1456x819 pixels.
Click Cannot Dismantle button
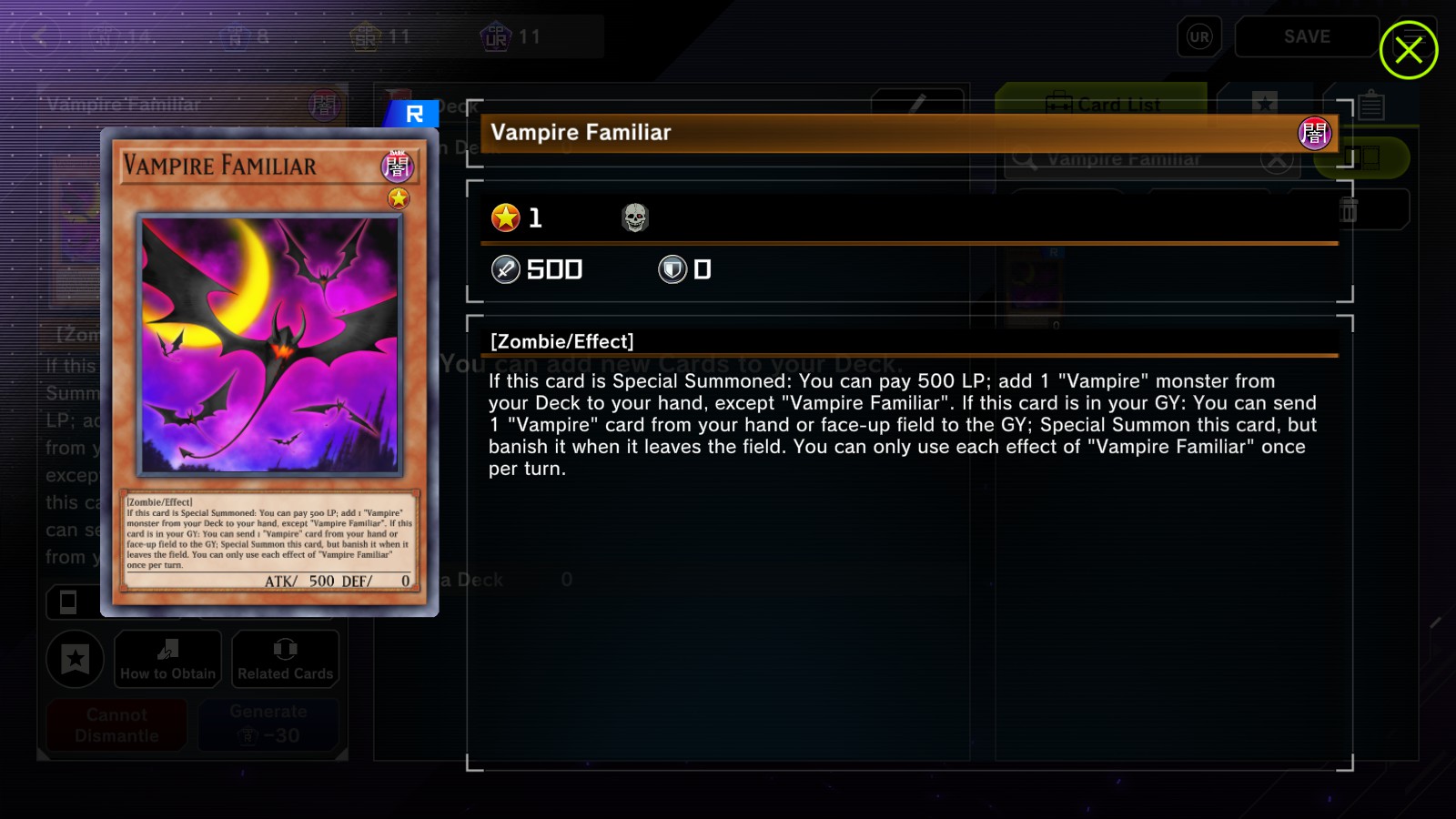(x=116, y=724)
